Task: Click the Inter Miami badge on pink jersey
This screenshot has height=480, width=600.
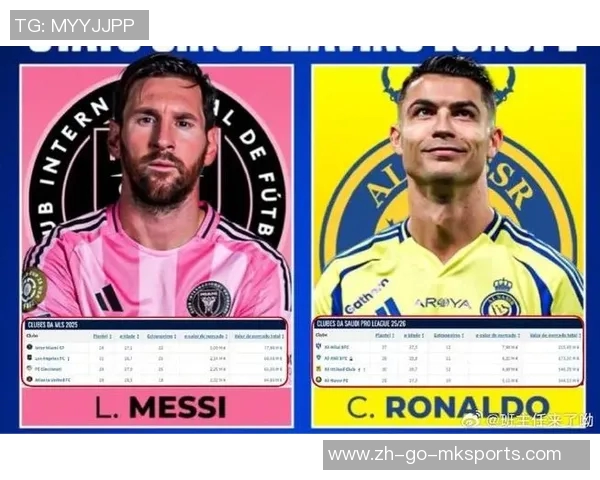Action: coord(209,300)
